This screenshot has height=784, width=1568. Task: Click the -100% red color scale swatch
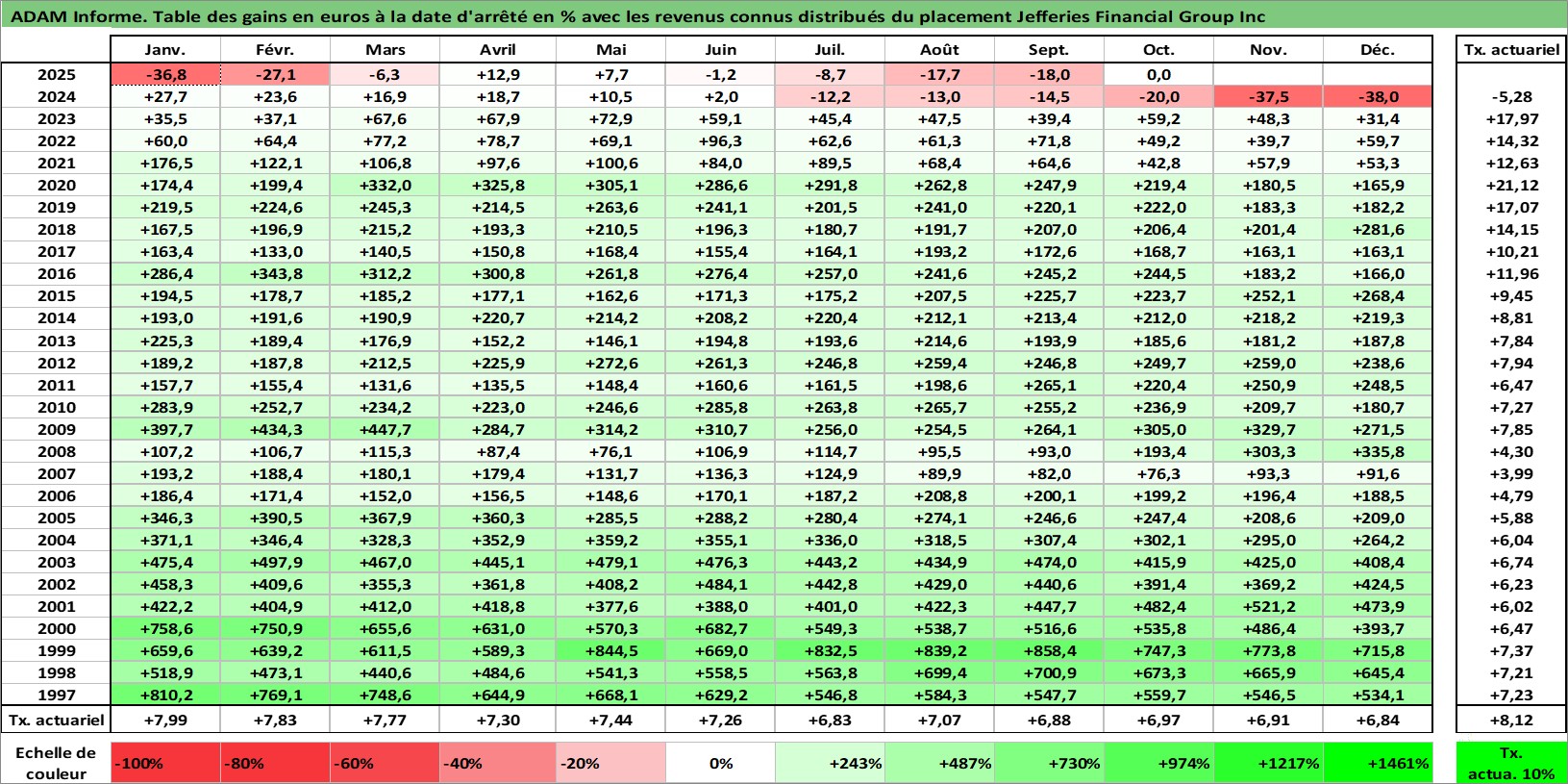[x=166, y=763]
